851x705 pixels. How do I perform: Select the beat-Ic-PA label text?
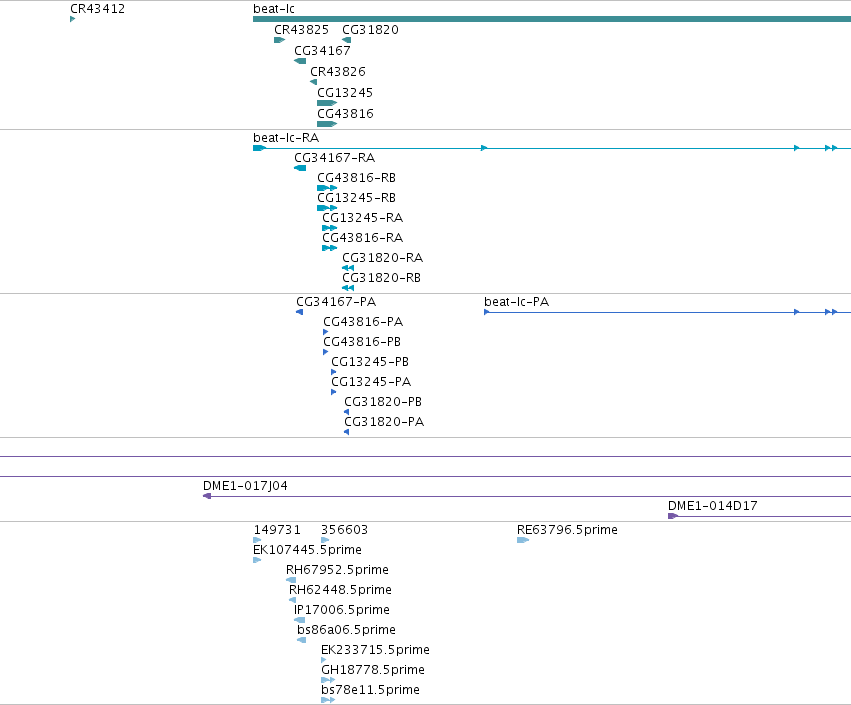517,302
